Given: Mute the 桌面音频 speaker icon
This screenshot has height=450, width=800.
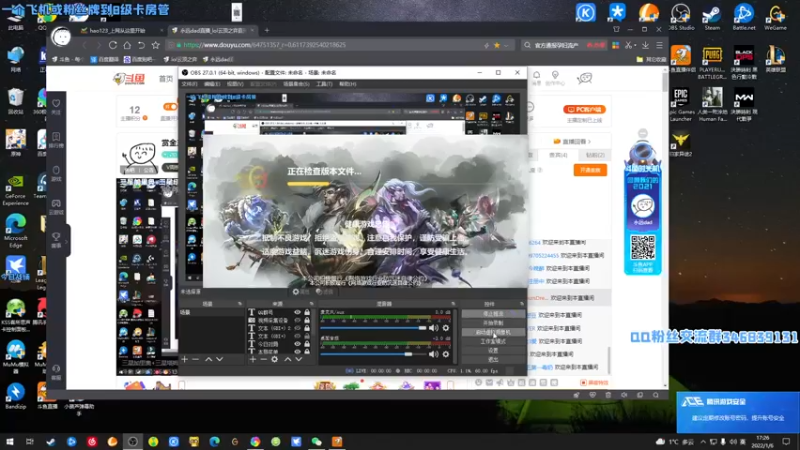Looking at the screenshot, I should [x=434, y=354].
